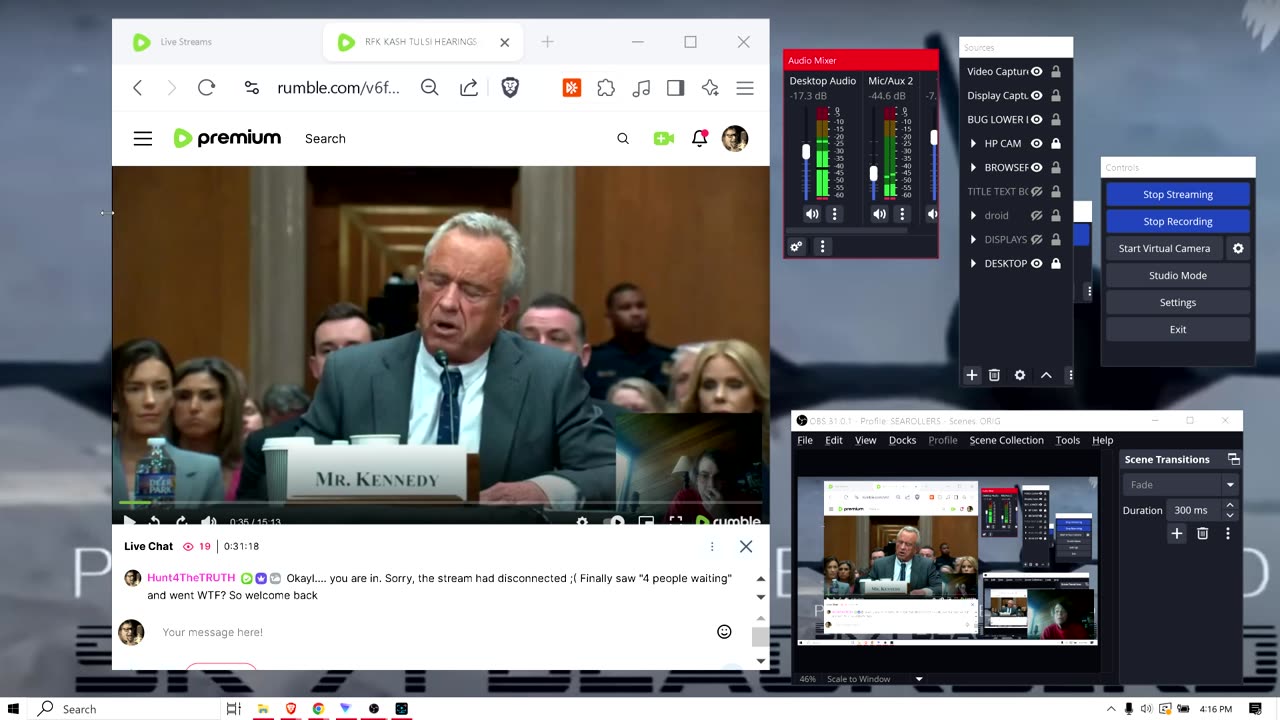The width and height of the screenshot is (1280, 720).
Task: Click the Your message here chat field
Action: click(430, 632)
